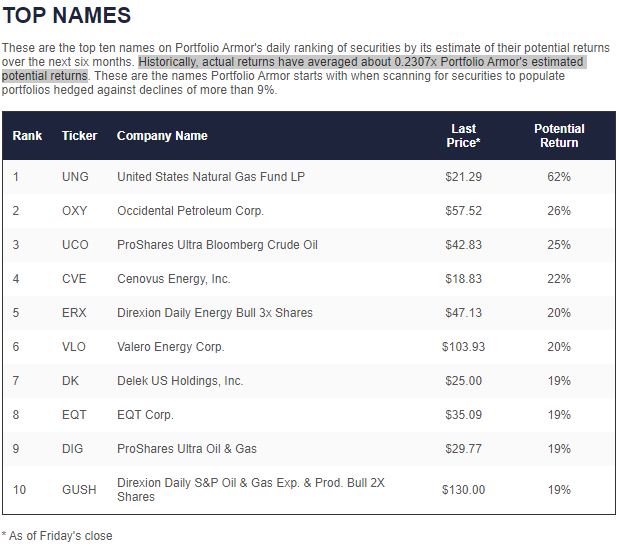Viewport: 619px width, 546px height.
Task: Click the GUSH ticker symbol
Action: pos(79,490)
